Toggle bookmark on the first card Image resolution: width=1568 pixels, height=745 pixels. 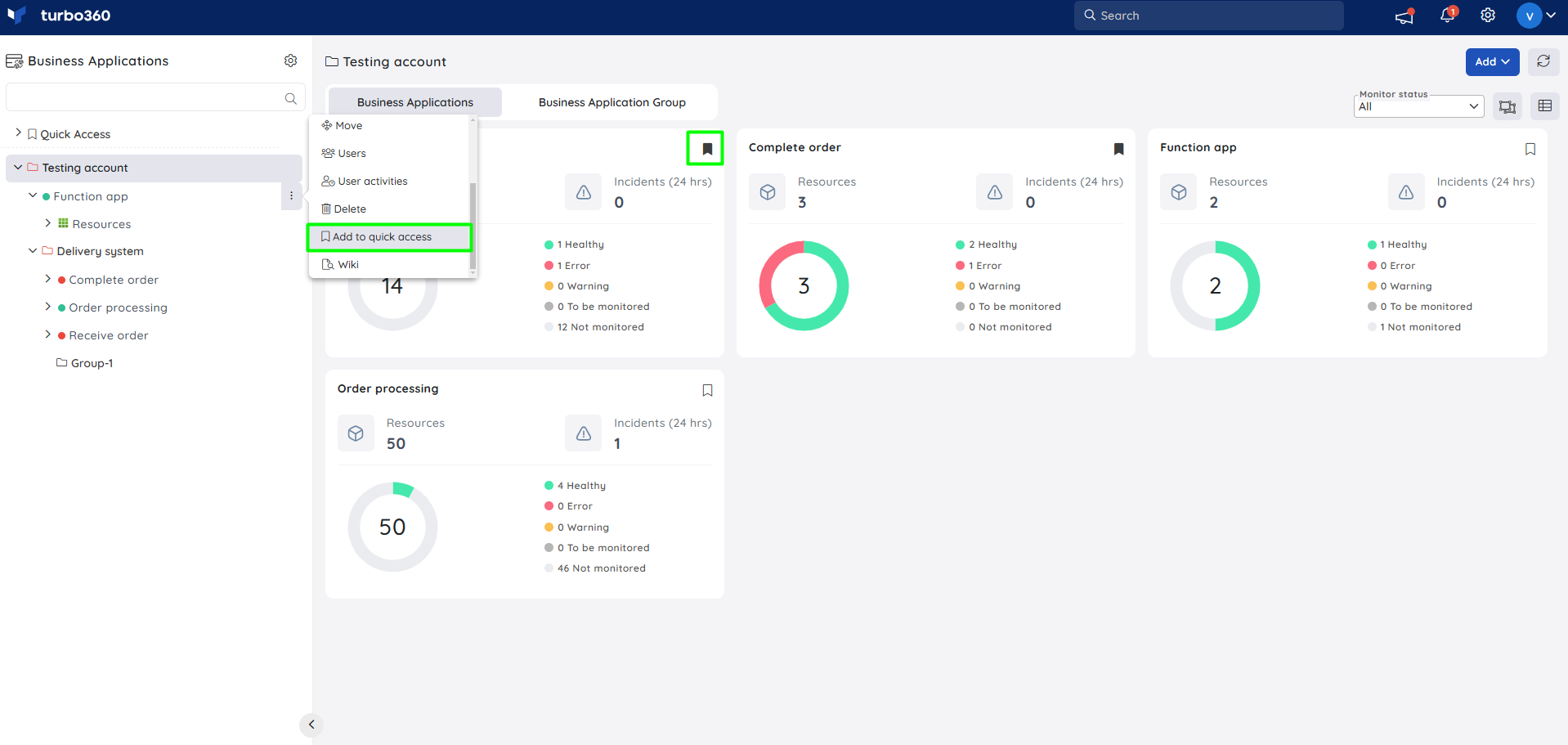707,149
